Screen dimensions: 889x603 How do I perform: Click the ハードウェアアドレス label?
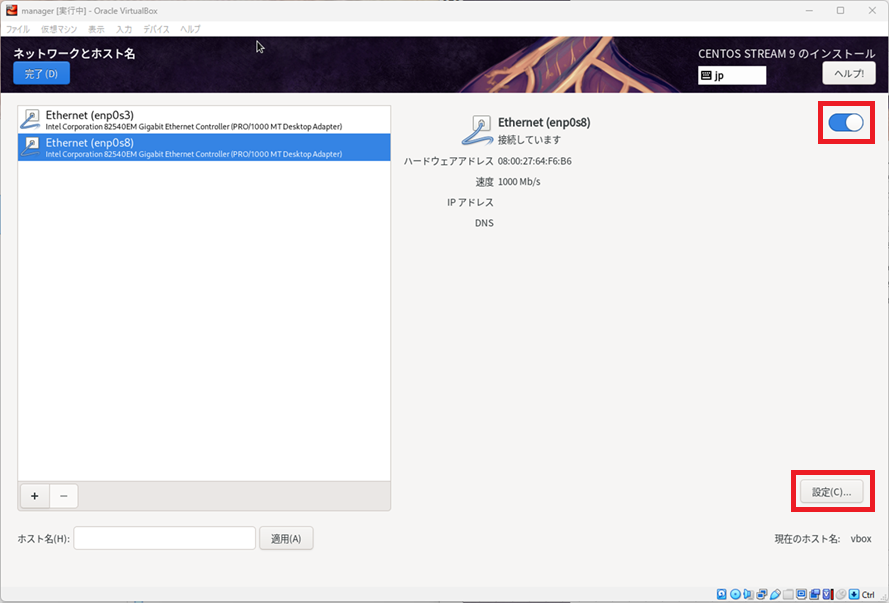448,161
